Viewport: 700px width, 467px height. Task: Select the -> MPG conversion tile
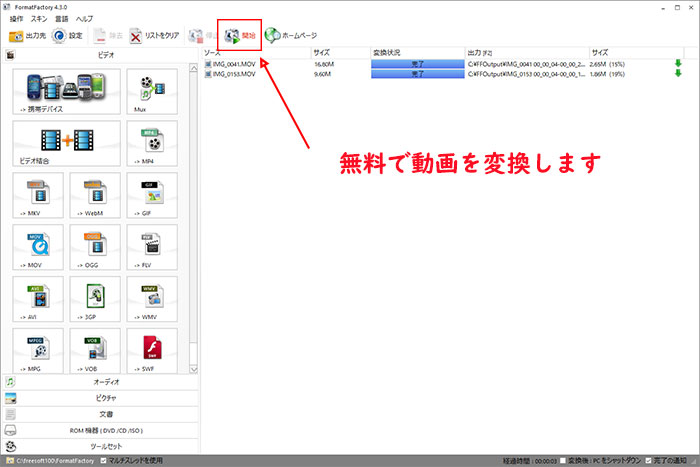(38, 350)
